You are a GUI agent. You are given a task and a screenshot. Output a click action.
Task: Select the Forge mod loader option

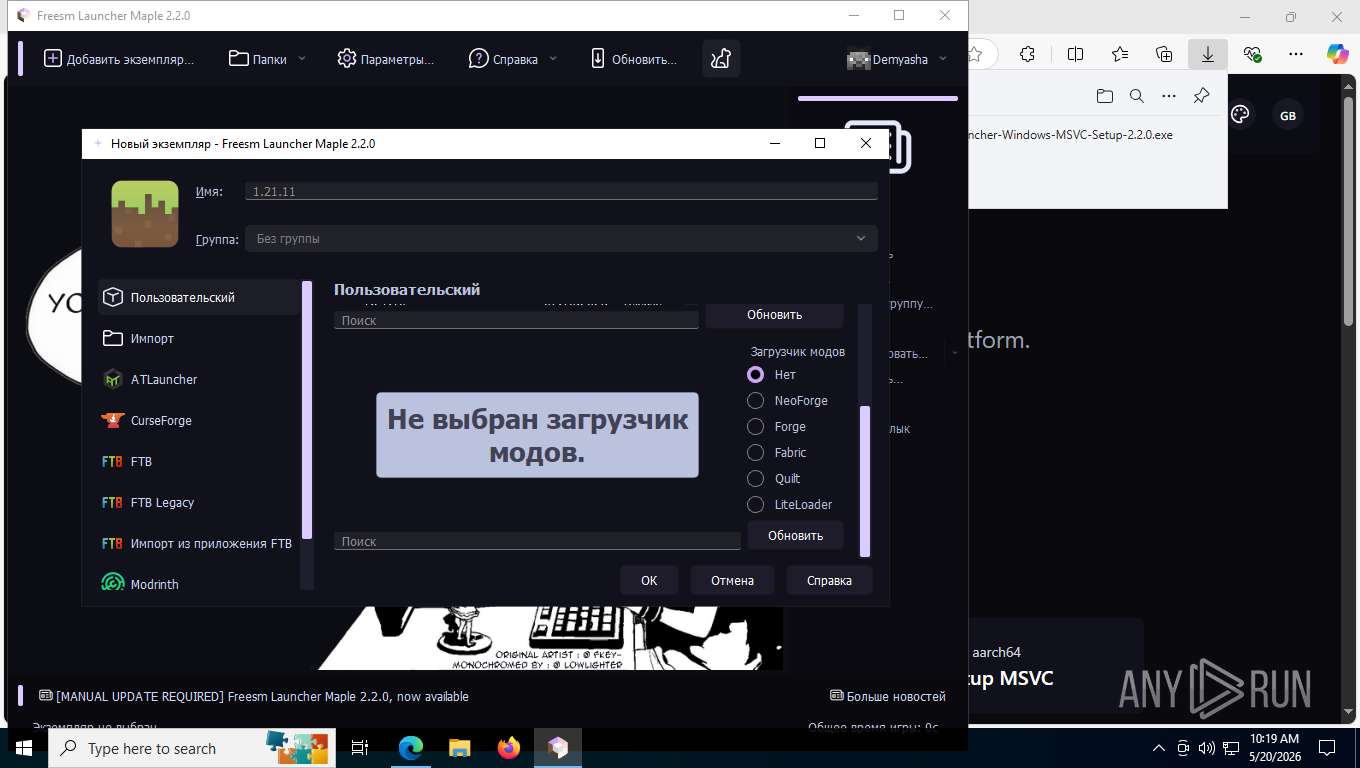(756, 426)
